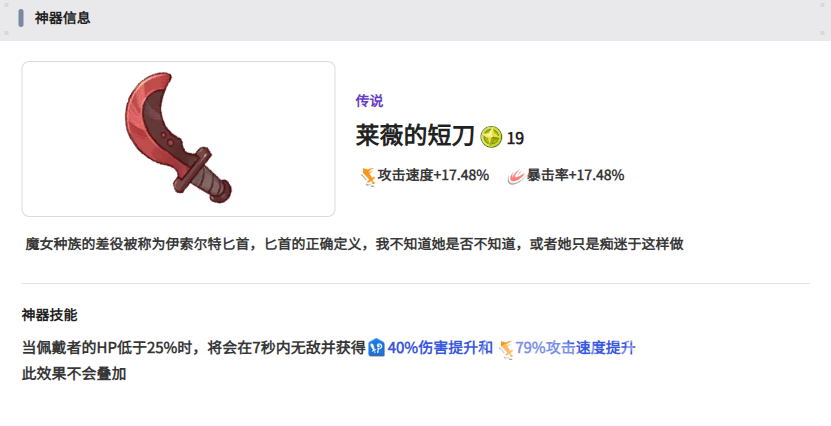Click the 传说 rarity label
The height and width of the screenshot is (426, 831).
[x=369, y=101]
